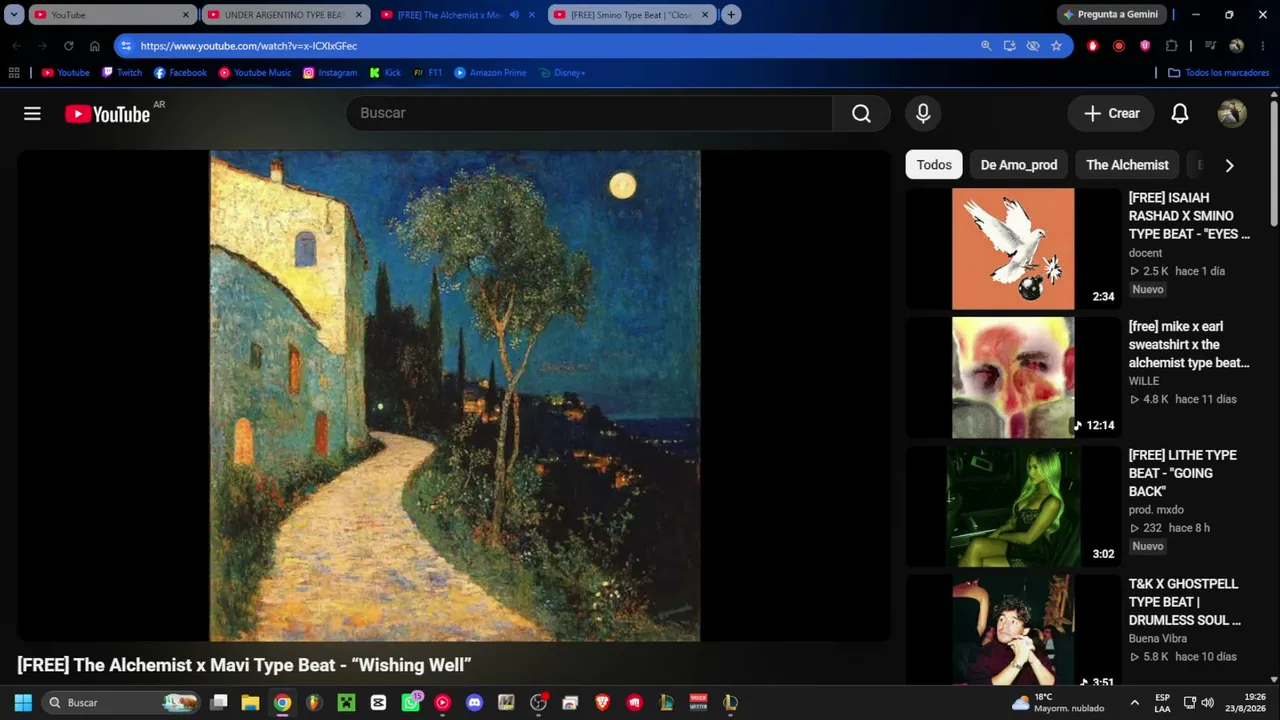Select the Todos filter chip
1280x720 pixels.
pyautogui.click(x=934, y=165)
